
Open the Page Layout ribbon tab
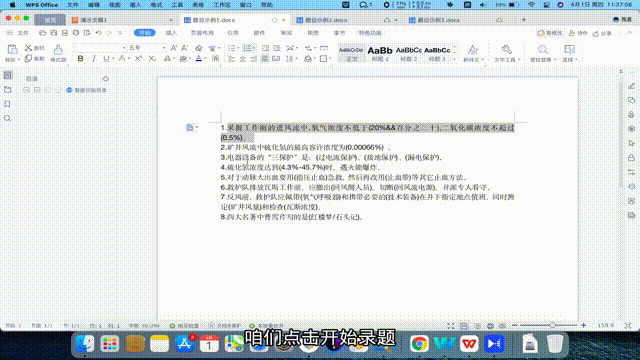click(x=202, y=33)
